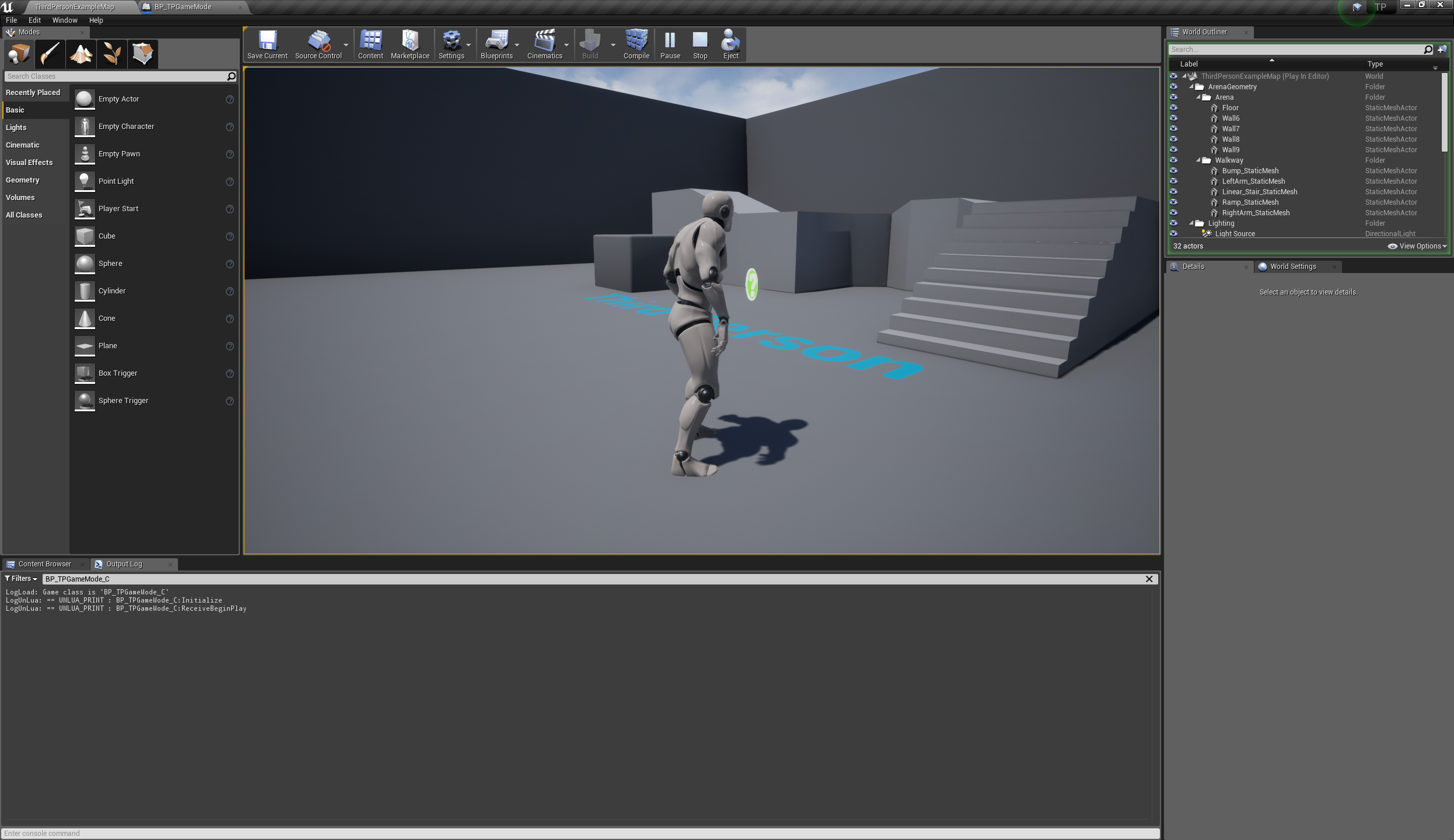Toggle visibility of the ArenaGeometry folder
1454x840 pixels.
pyautogui.click(x=1173, y=86)
